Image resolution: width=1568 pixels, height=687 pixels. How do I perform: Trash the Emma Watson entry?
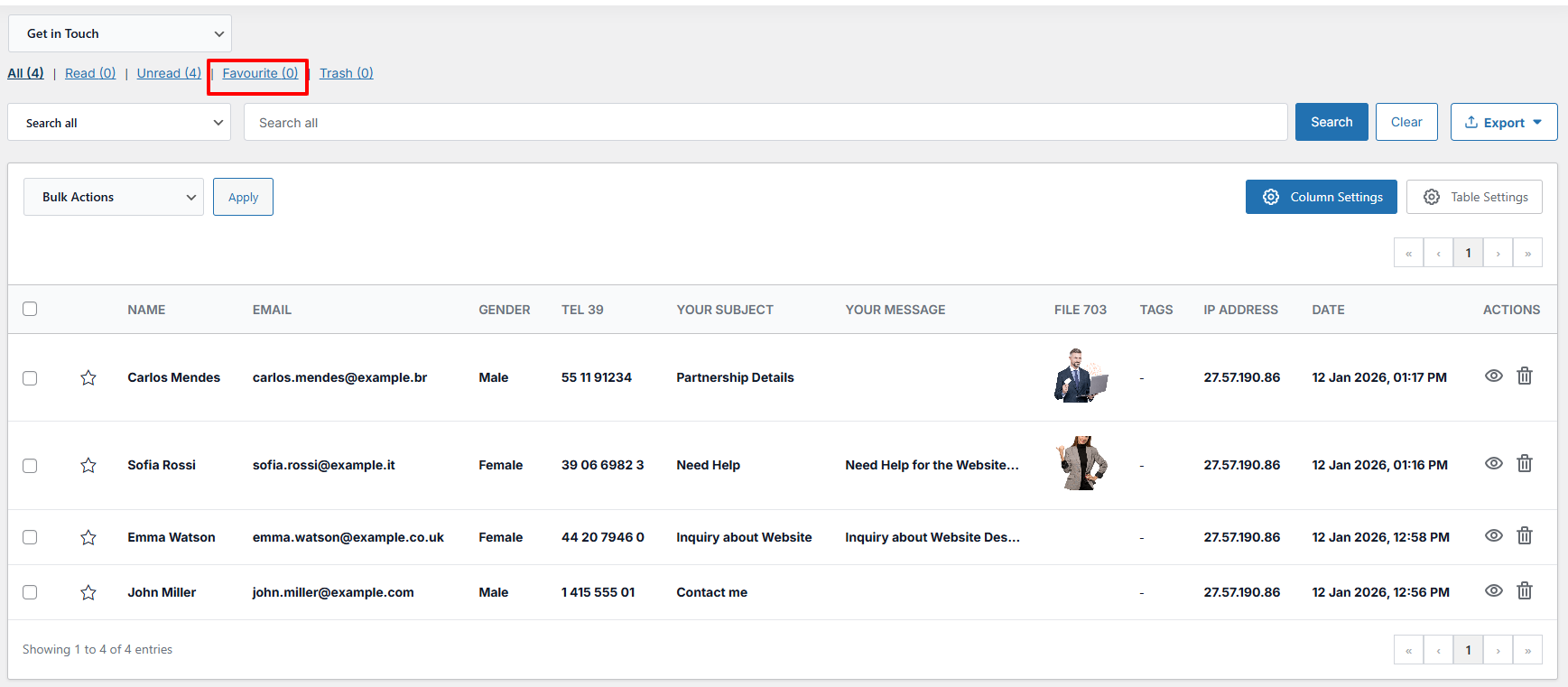tap(1524, 535)
